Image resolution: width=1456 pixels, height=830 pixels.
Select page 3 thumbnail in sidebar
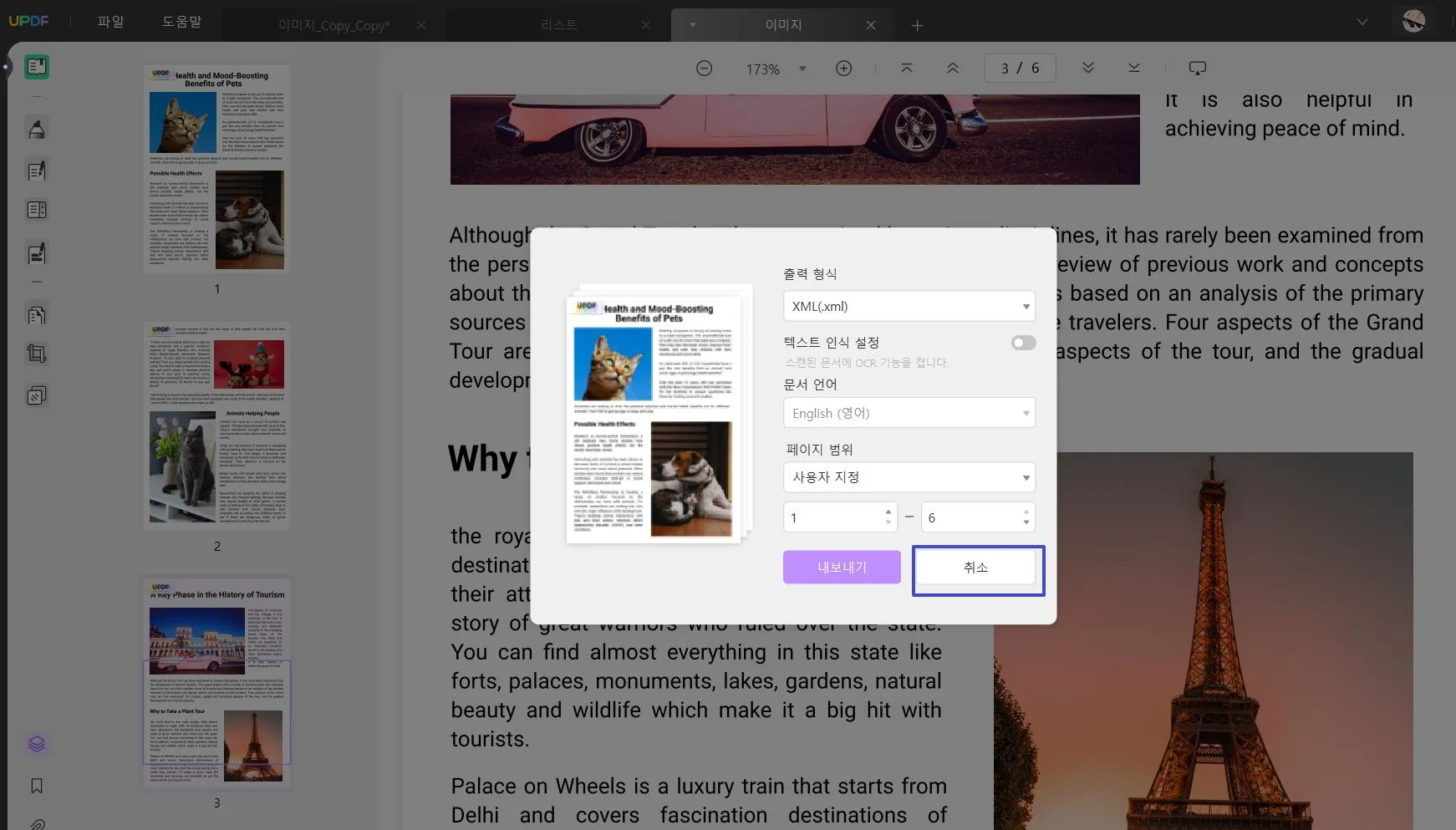pyautogui.click(x=216, y=682)
